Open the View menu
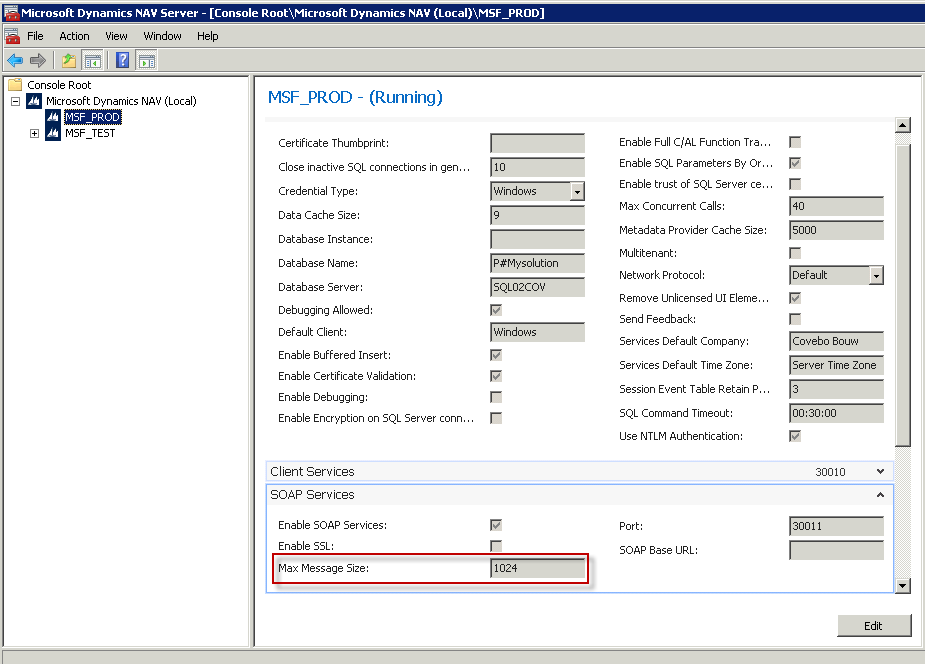 coord(116,36)
